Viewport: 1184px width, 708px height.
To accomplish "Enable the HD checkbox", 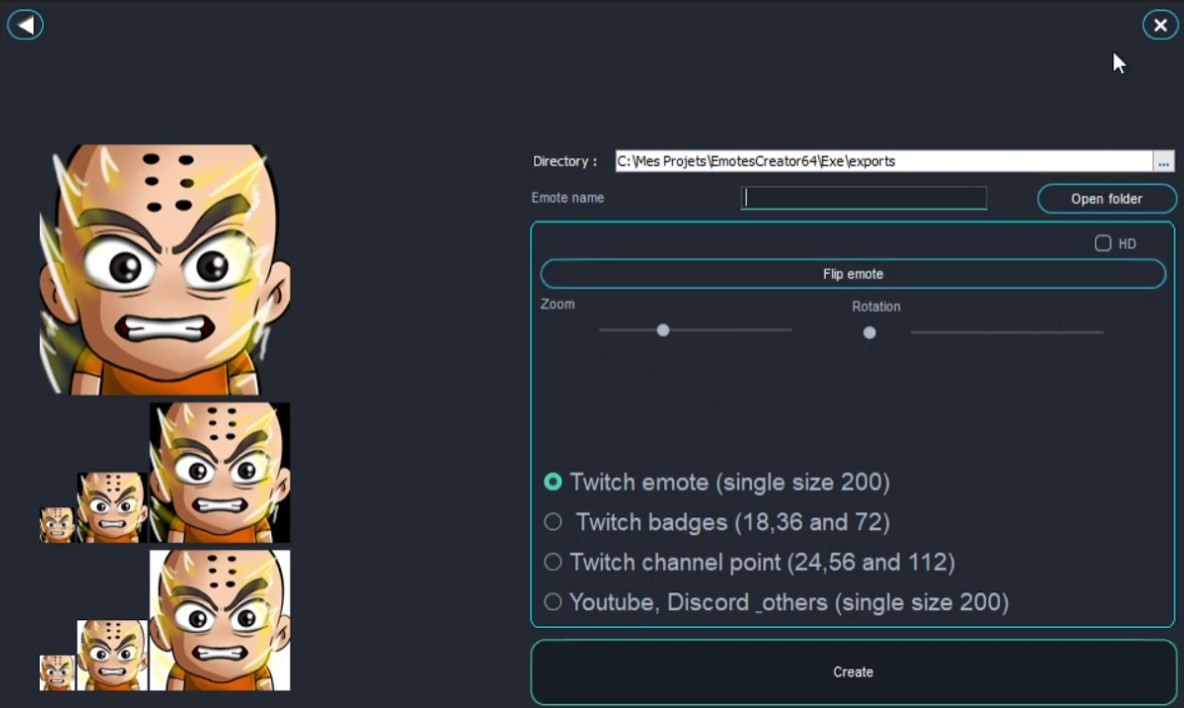I will click(1103, 242).
